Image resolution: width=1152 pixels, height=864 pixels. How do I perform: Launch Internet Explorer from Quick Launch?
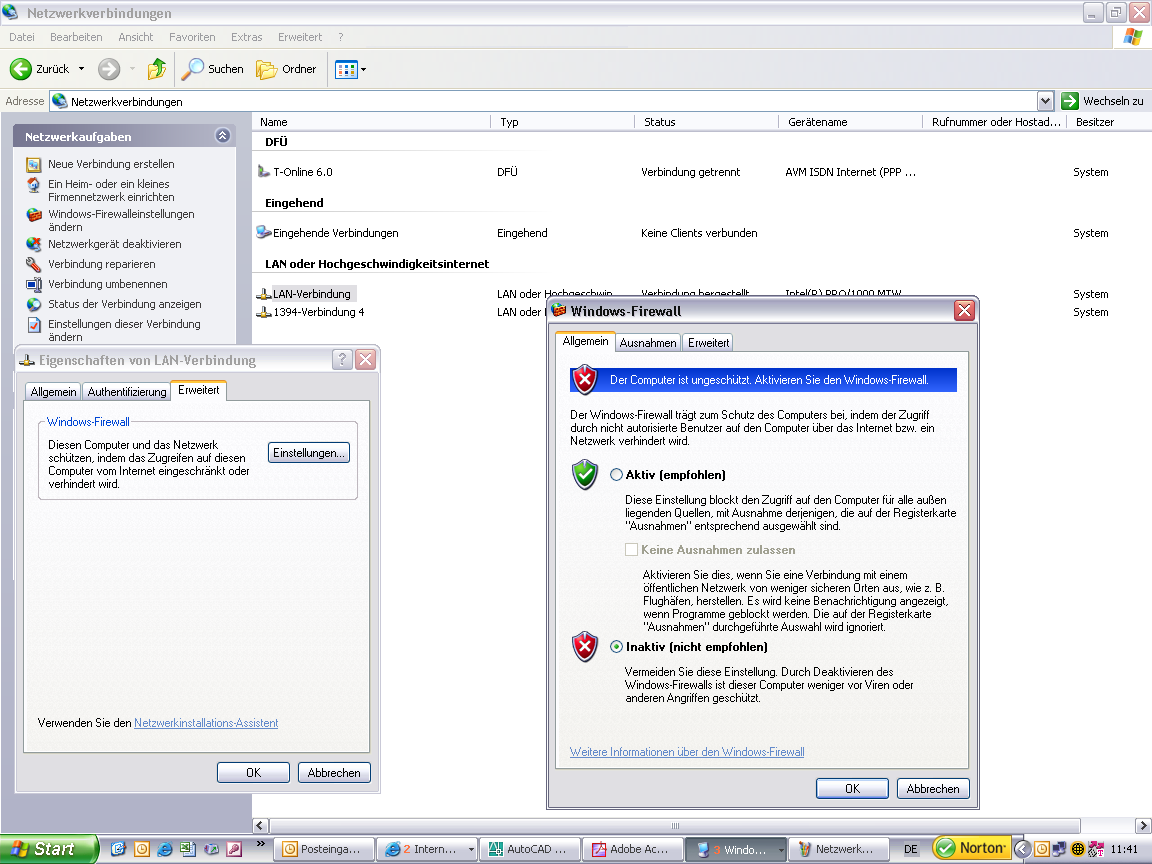click(165, 849)
